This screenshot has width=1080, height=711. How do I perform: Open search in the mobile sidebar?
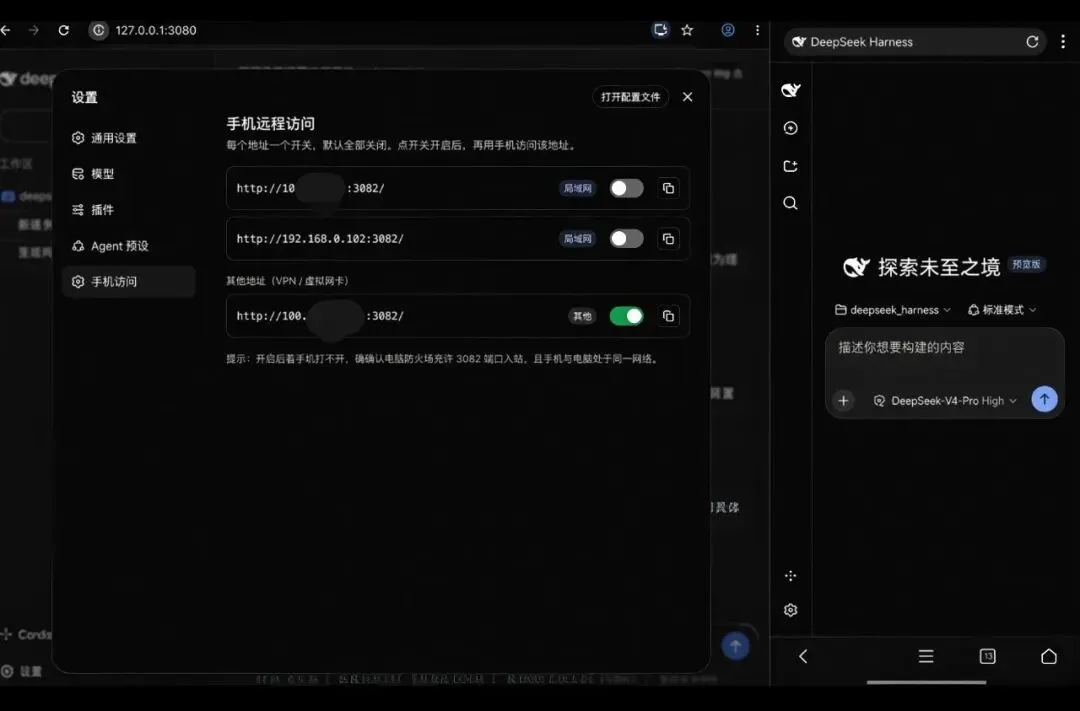click(x=791, y=203)
